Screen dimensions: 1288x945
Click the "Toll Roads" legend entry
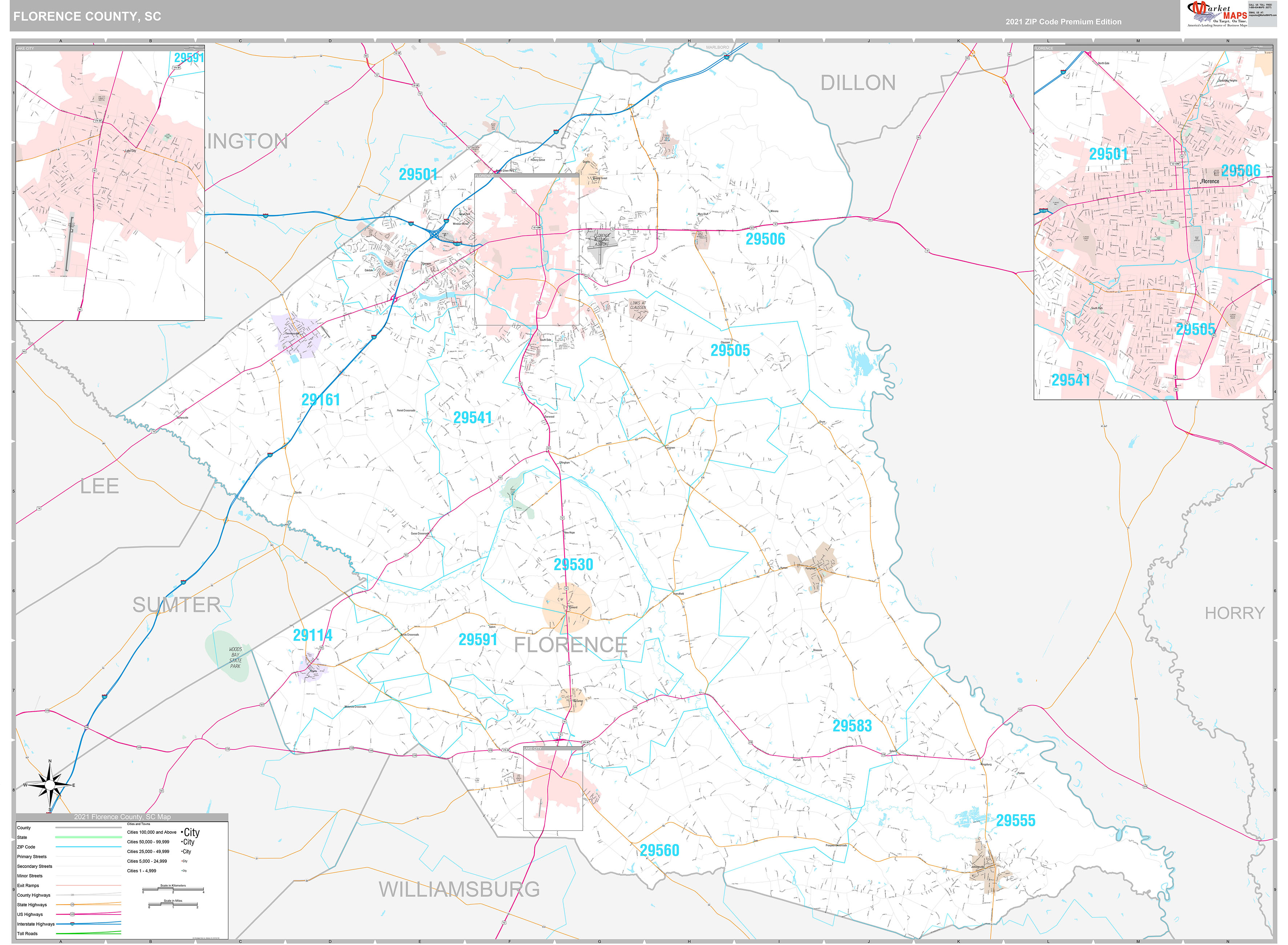28,934
